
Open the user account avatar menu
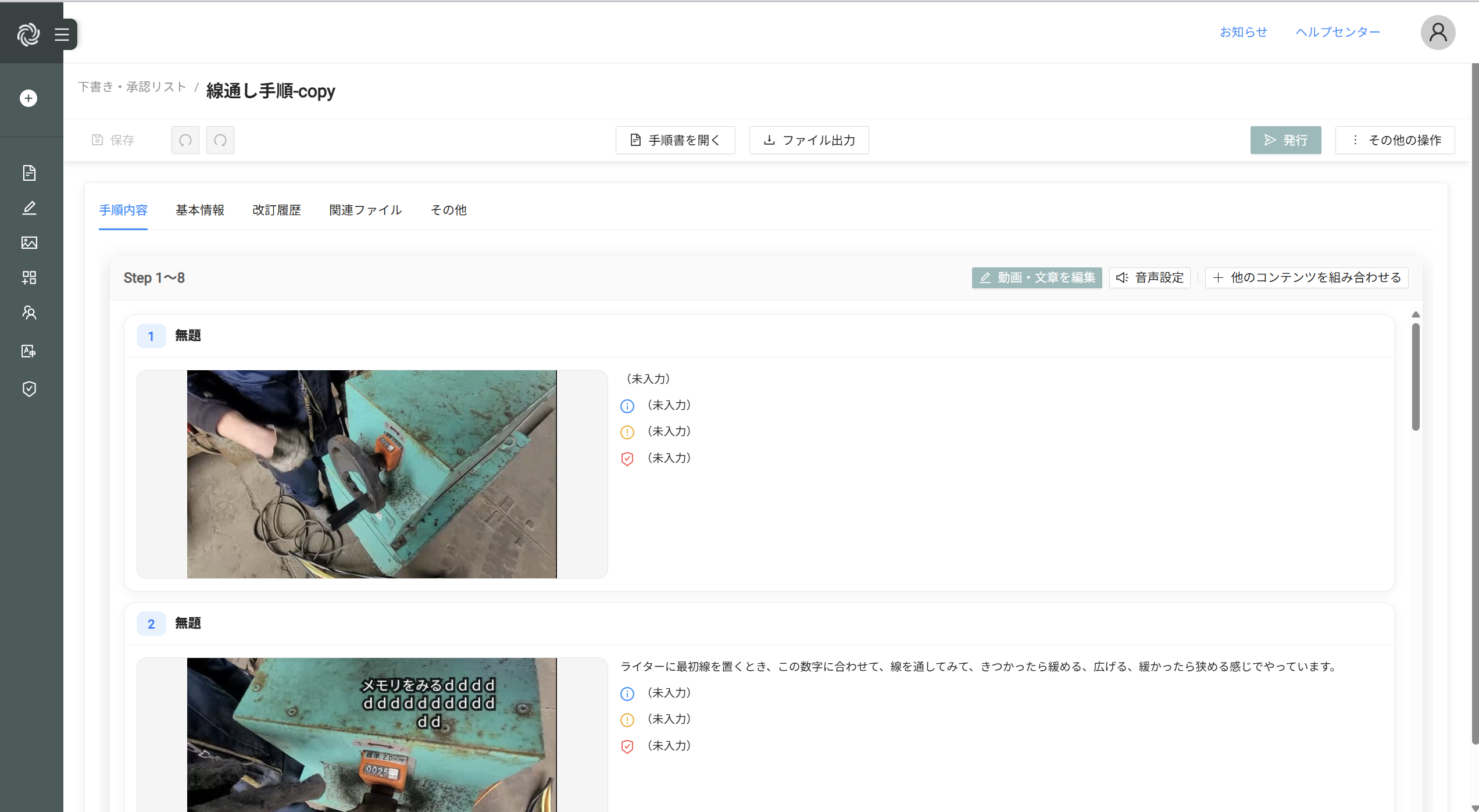pos(1438,33)
